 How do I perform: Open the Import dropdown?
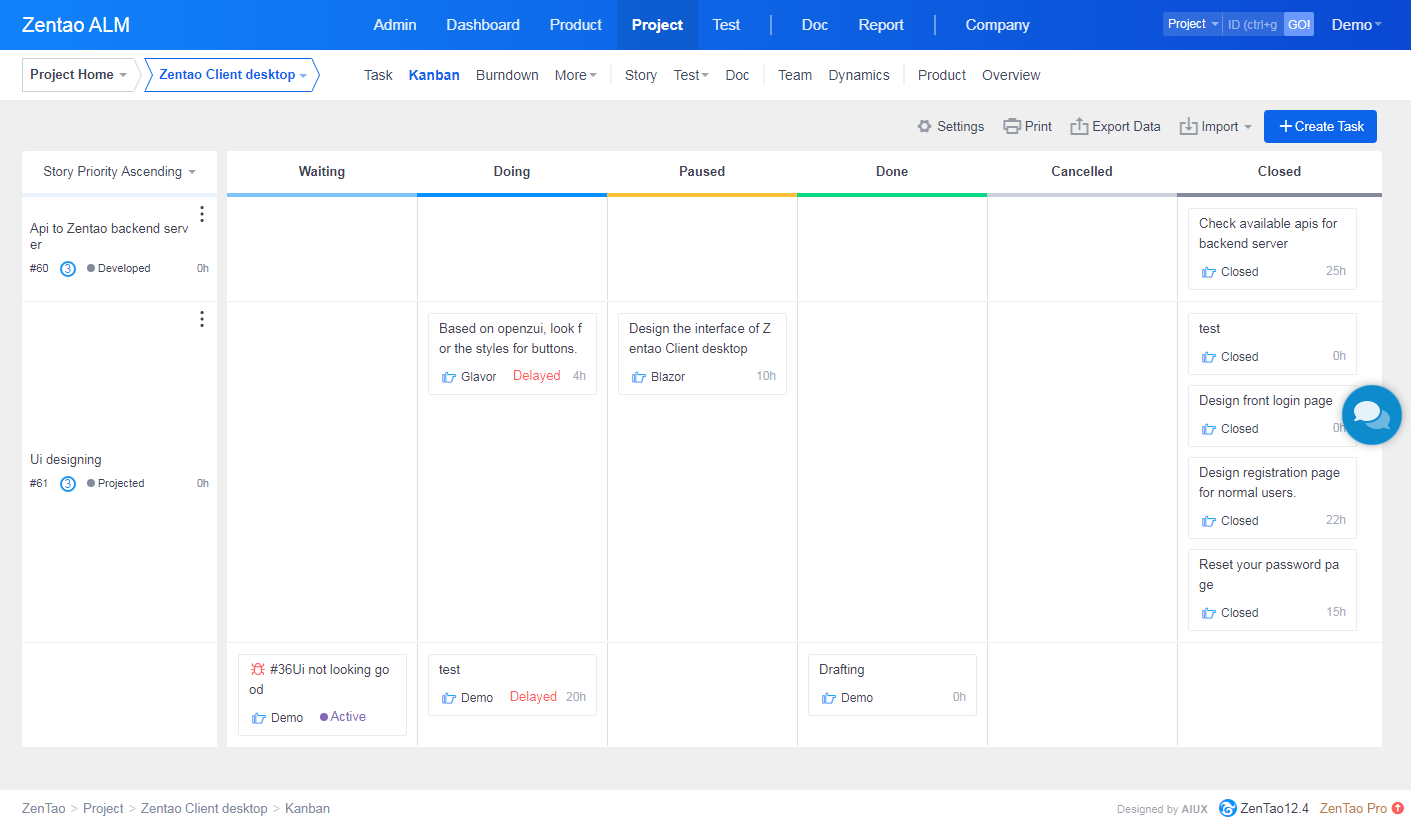click(1216, 127)
